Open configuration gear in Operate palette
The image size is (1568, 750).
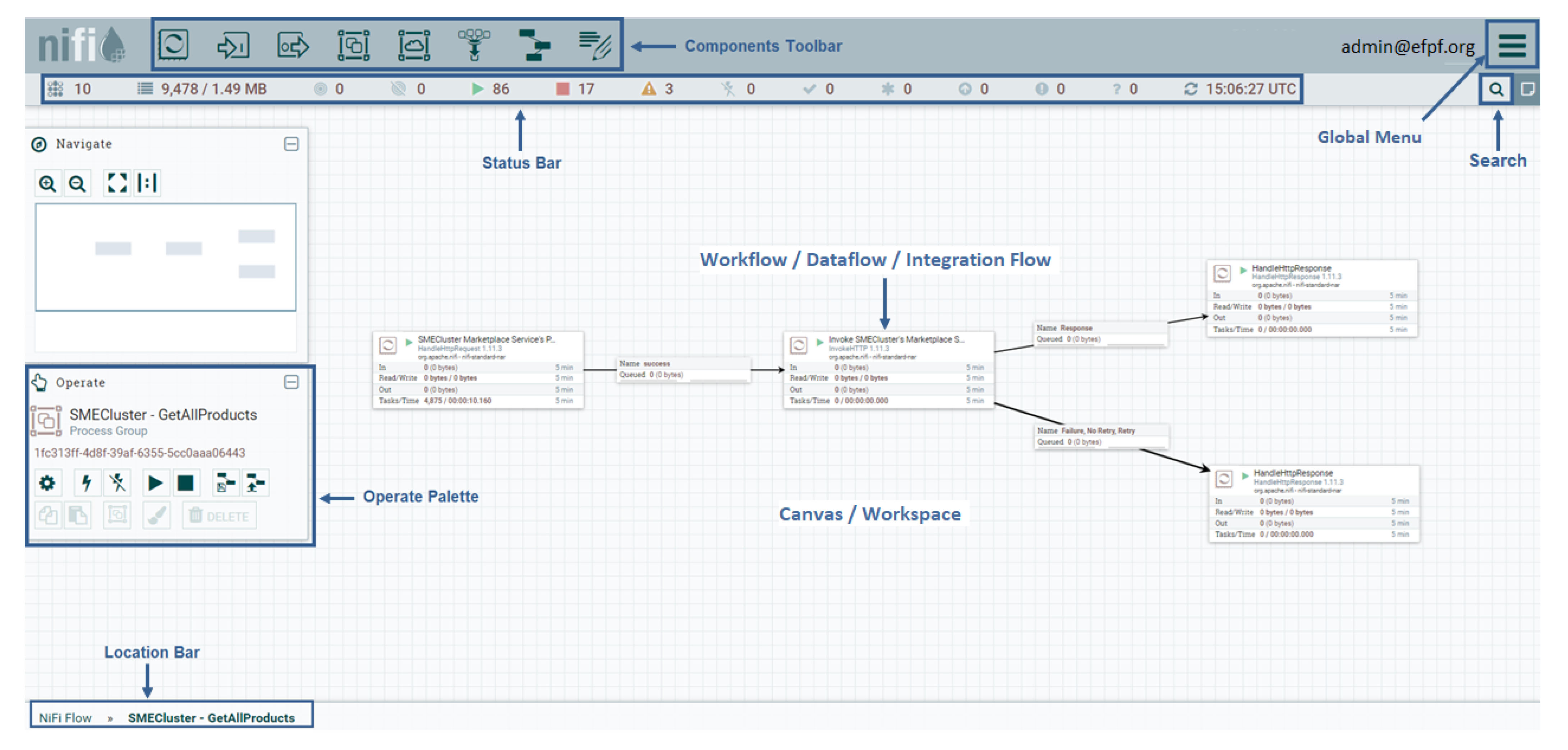pos(47,483)
